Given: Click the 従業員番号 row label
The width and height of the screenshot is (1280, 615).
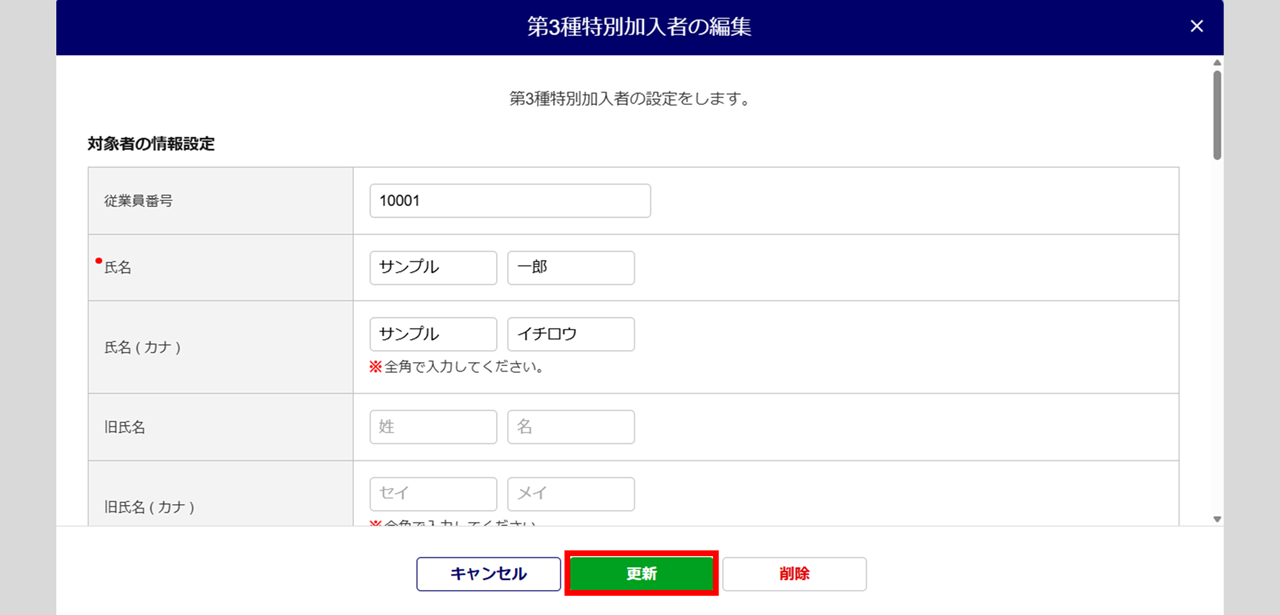Looking at the screenshot, I should coord(138,200).
